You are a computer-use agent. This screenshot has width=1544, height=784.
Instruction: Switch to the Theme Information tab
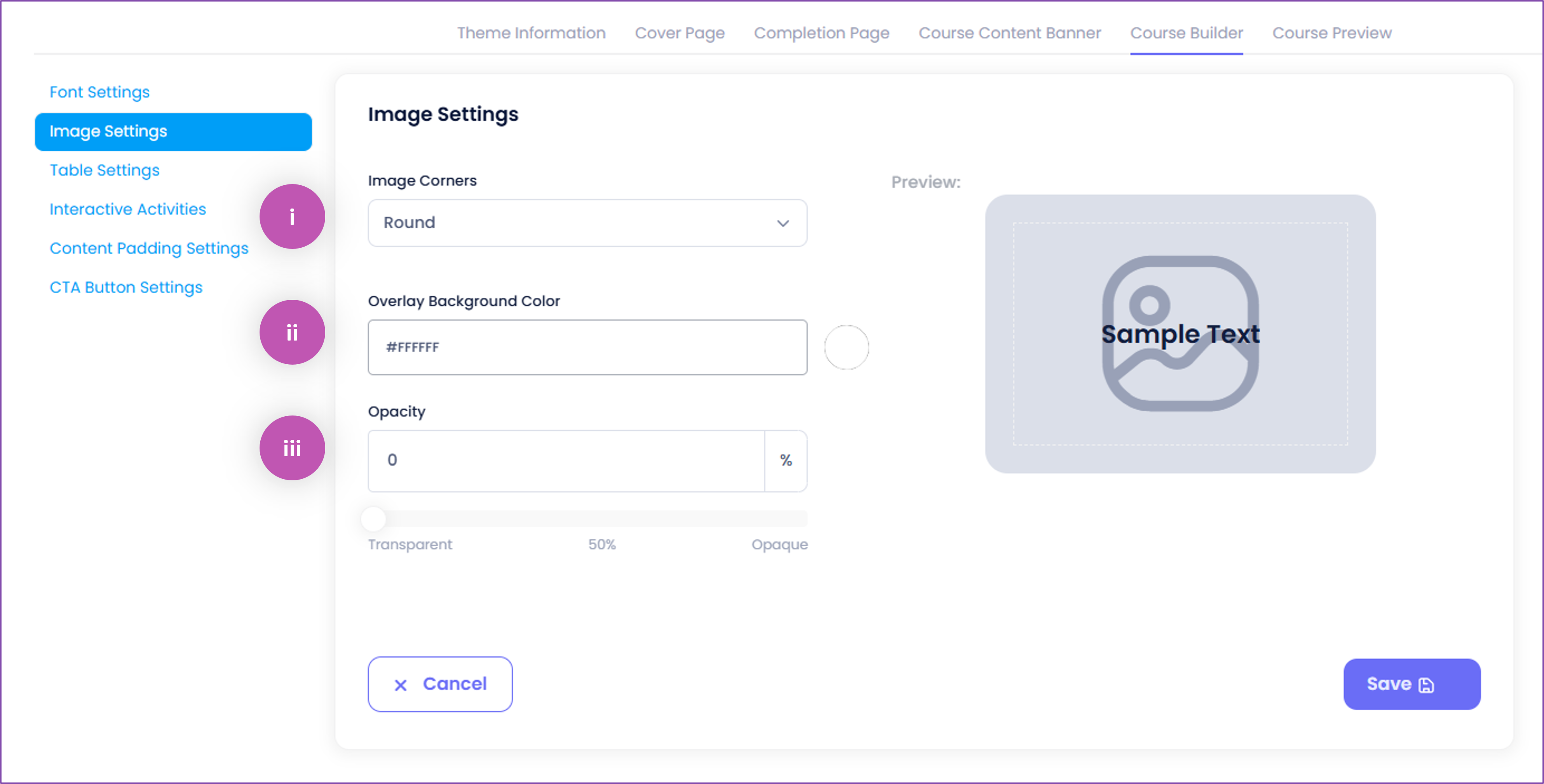pyautogui.click(x=531, y=33)
